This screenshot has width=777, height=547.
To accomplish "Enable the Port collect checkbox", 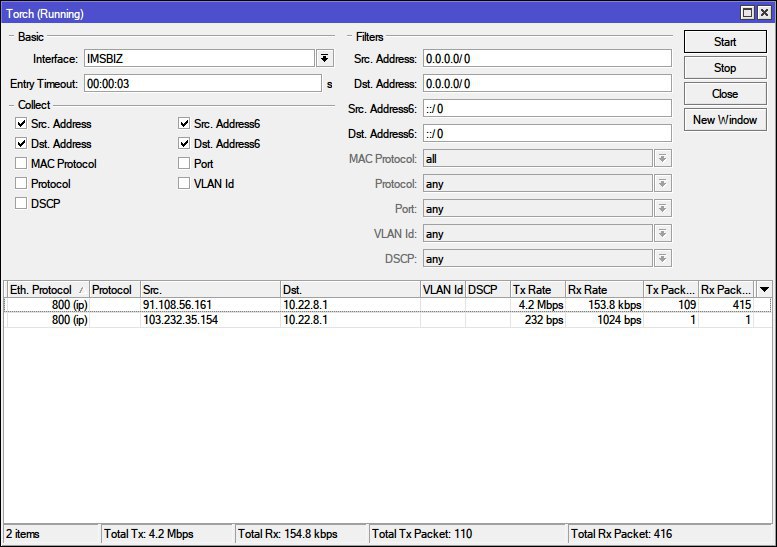I will coord(184,164).
